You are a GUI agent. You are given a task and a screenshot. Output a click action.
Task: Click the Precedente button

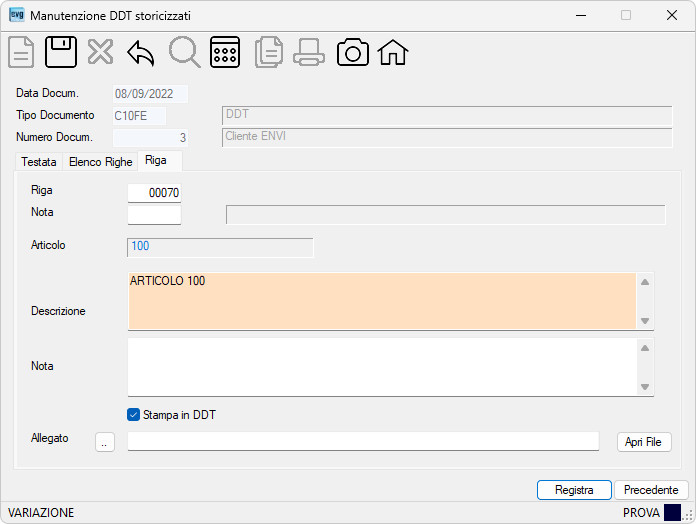click(x=651, y=490)
